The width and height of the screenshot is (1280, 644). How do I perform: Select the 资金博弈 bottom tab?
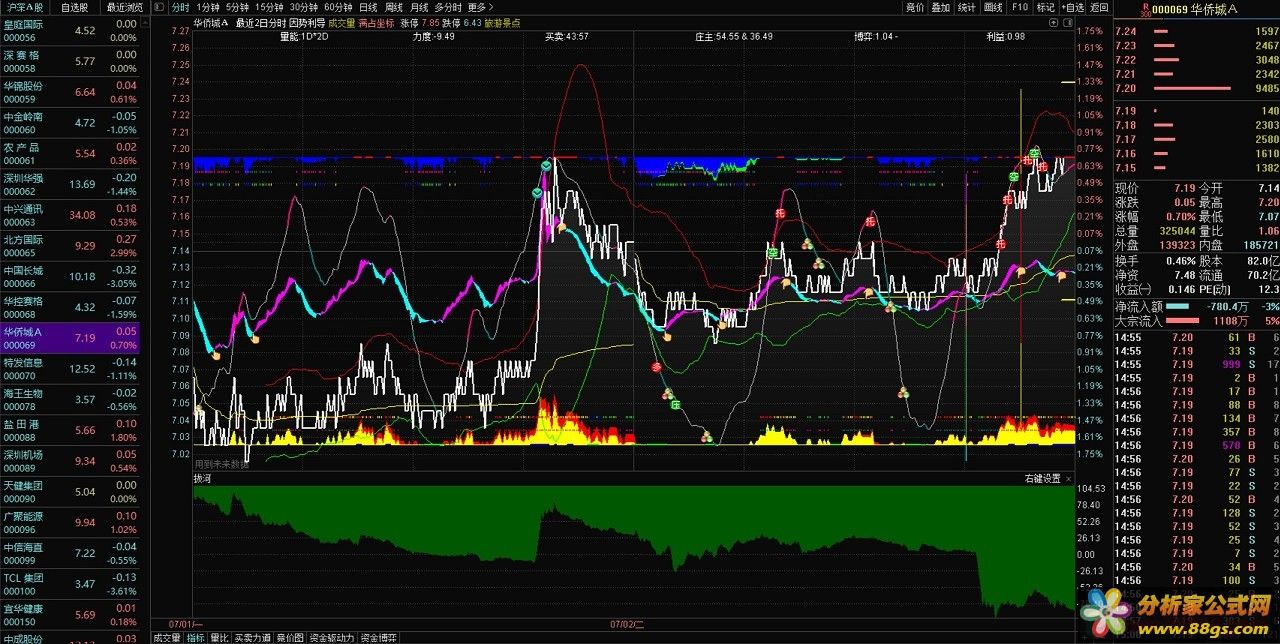(379, 637)
